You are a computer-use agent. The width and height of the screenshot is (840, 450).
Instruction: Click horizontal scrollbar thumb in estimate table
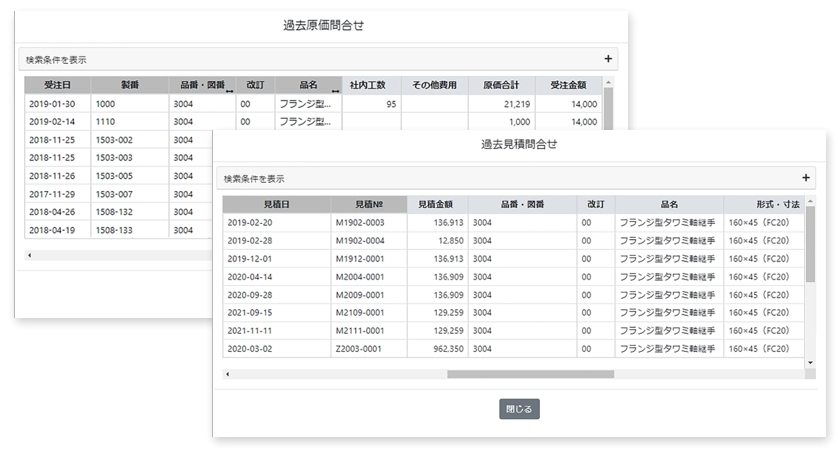click(x=530, y=374)
